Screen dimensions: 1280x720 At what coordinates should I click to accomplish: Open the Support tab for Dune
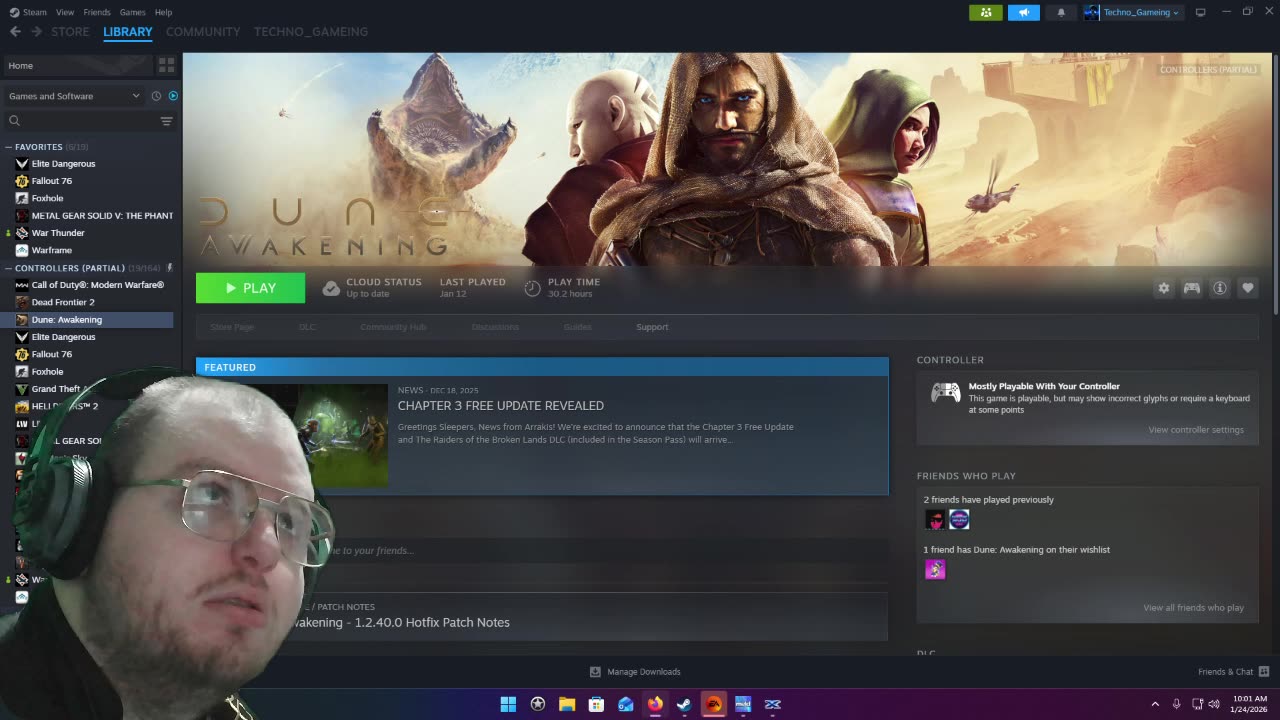tap(652, 327)
